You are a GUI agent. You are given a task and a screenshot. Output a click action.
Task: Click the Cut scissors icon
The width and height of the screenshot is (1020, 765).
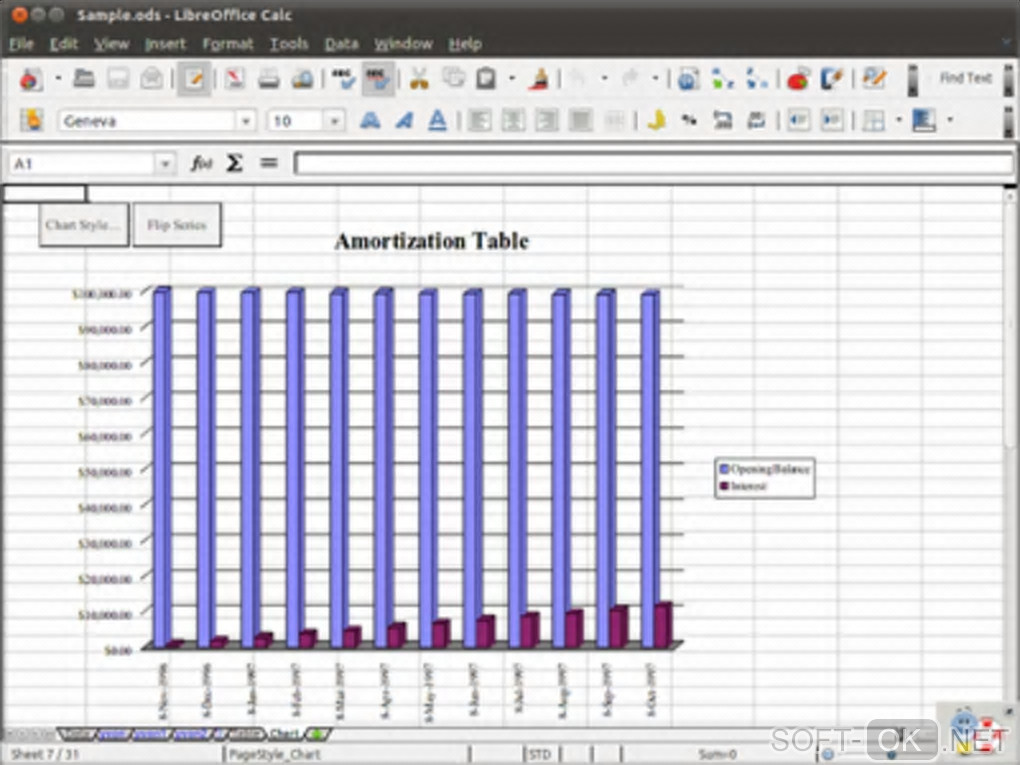420,79
